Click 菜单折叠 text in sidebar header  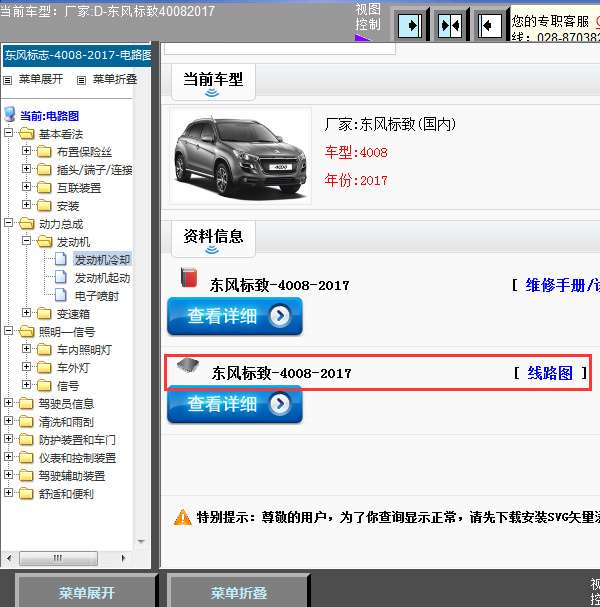(x=115, y=79)
